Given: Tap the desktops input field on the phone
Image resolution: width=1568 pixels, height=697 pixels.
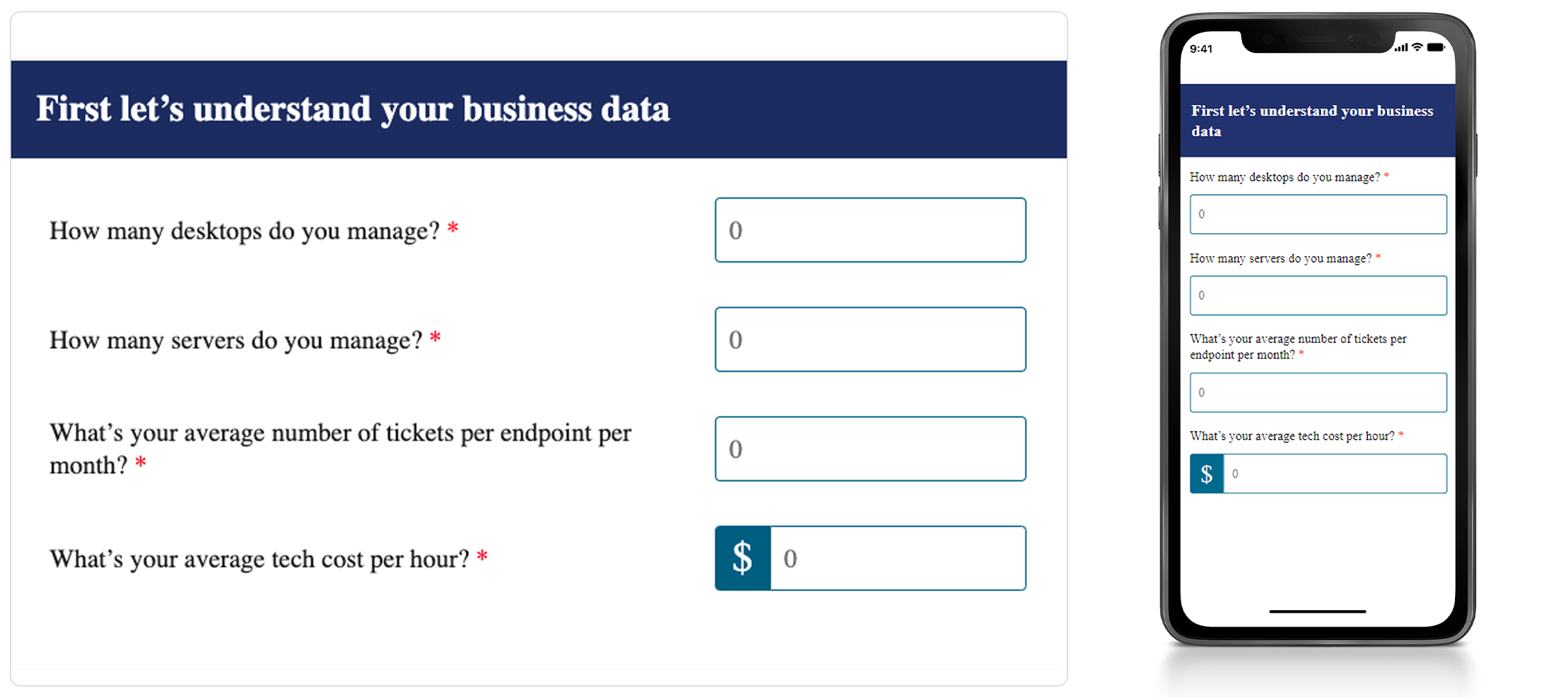Looking at the screenshot, I should click(1318, 214).
